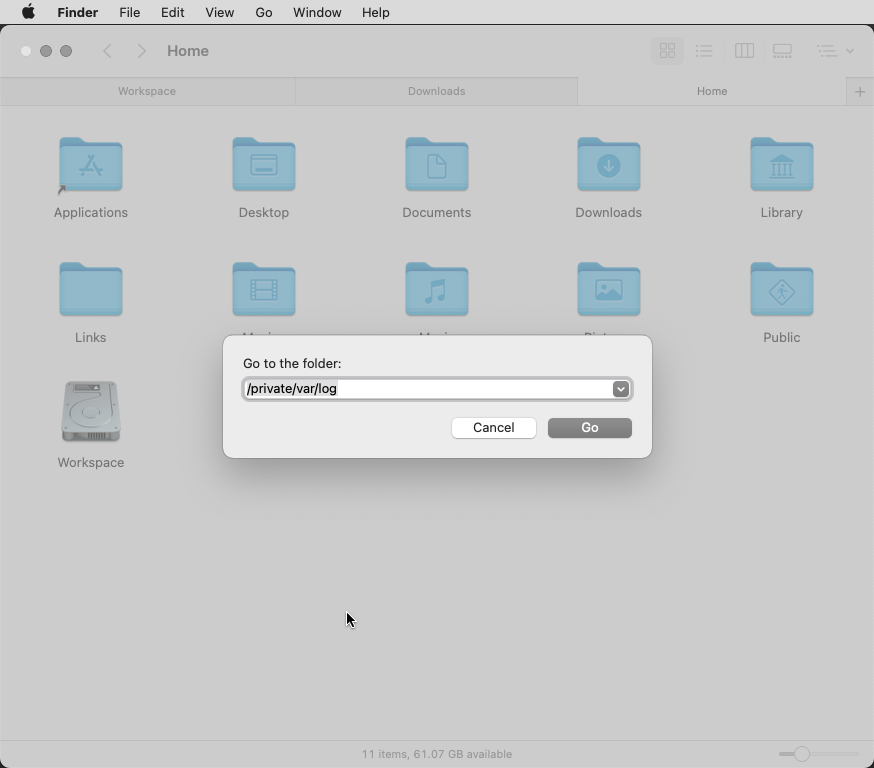Click the Public folder label
This screenshot has width=874, height=768.
(x=781, y=337)
